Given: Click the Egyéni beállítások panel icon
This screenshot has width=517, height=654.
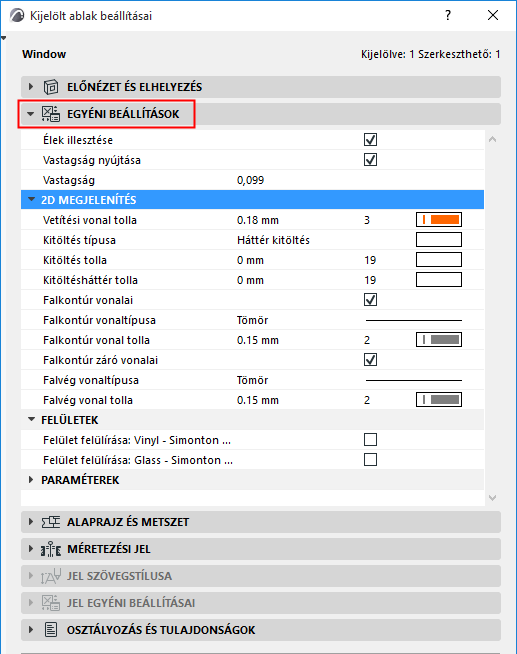Looking at the screenshot, I should [51, 114].
